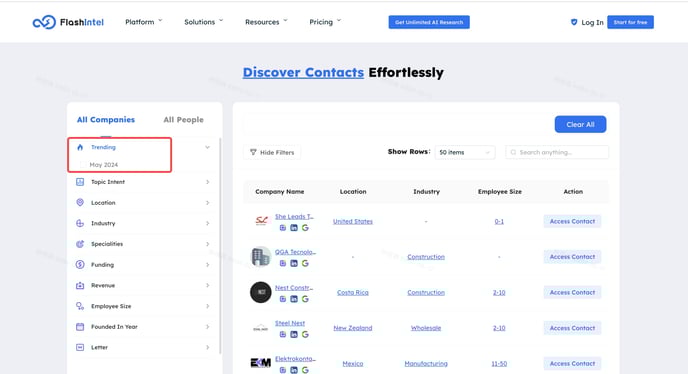Access Contact for Steel Nest row

[572, 328]
